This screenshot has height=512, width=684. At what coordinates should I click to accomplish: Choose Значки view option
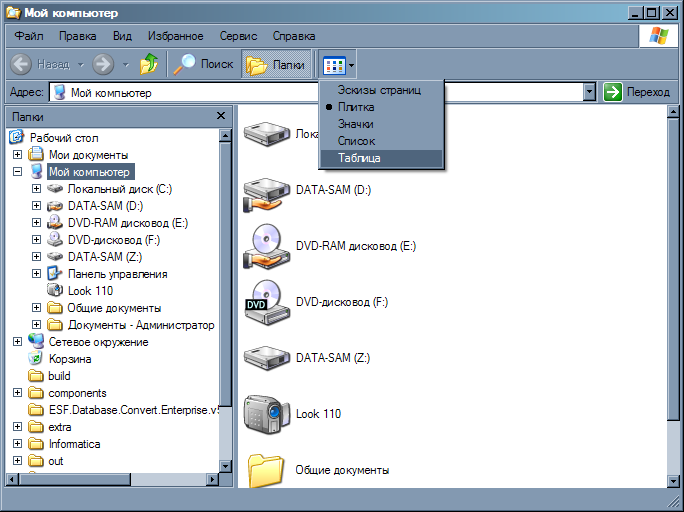pyautogui.click(x=381, y=124)
